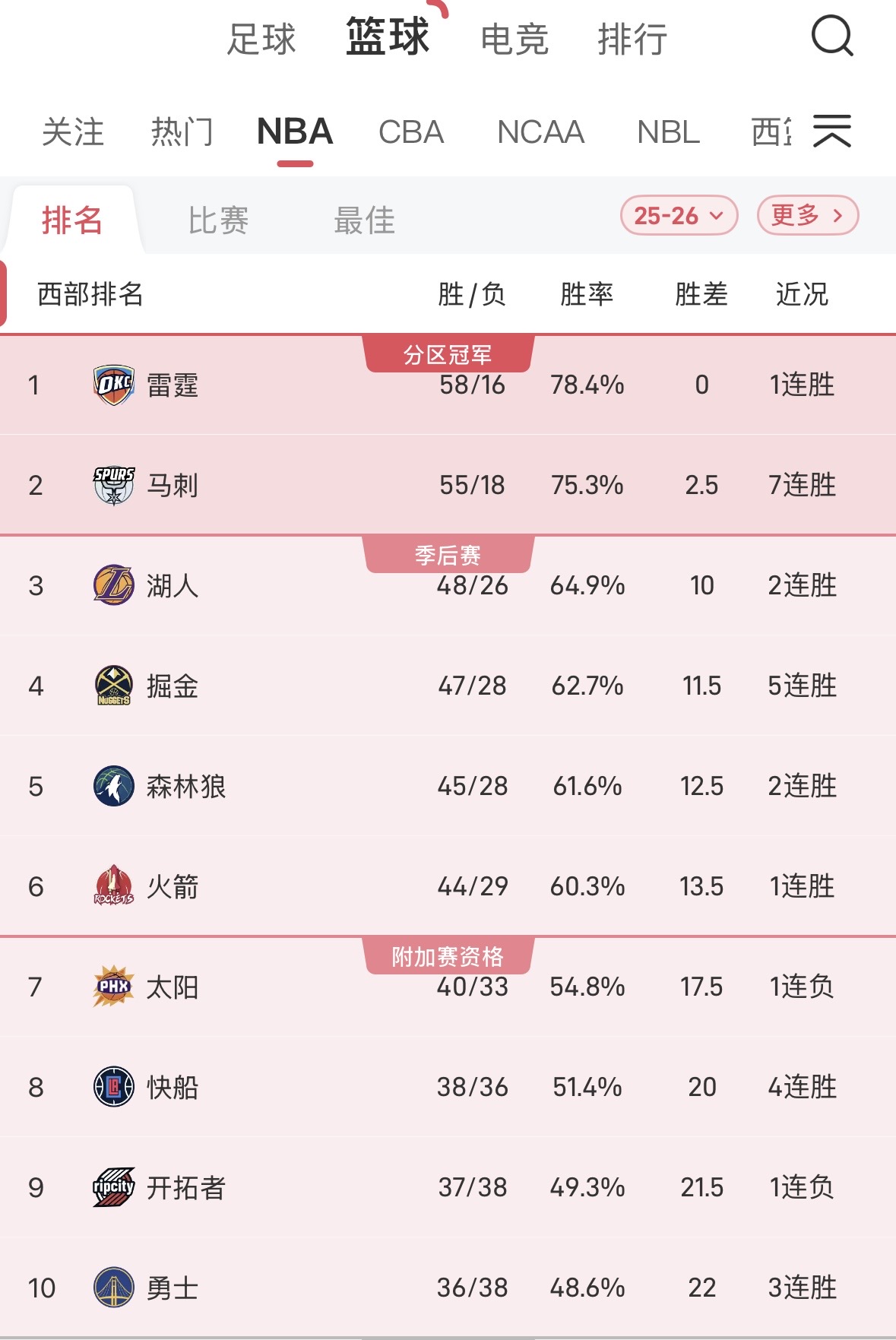The height and width of the screenshot is (1340, 896).
Task: Open the 更多 more button
Action: 807,216
